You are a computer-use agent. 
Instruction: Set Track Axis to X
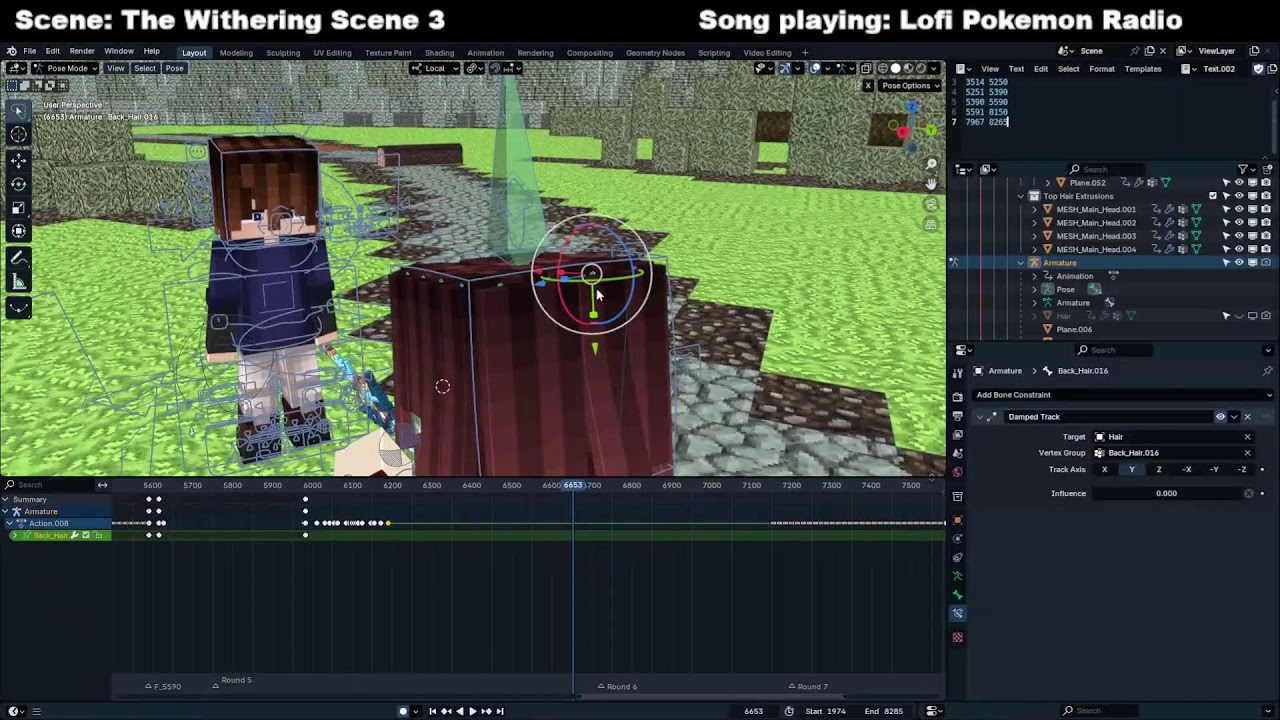(x=1104, y=470)
